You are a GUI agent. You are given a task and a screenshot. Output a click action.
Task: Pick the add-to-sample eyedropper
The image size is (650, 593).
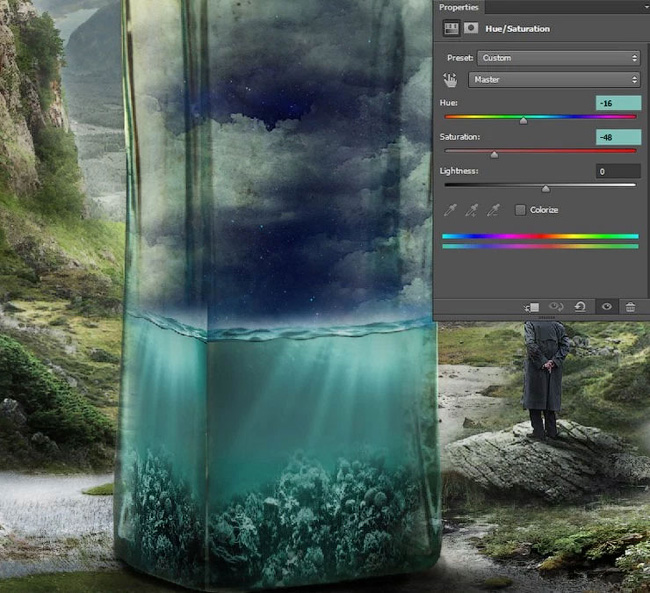471,210
